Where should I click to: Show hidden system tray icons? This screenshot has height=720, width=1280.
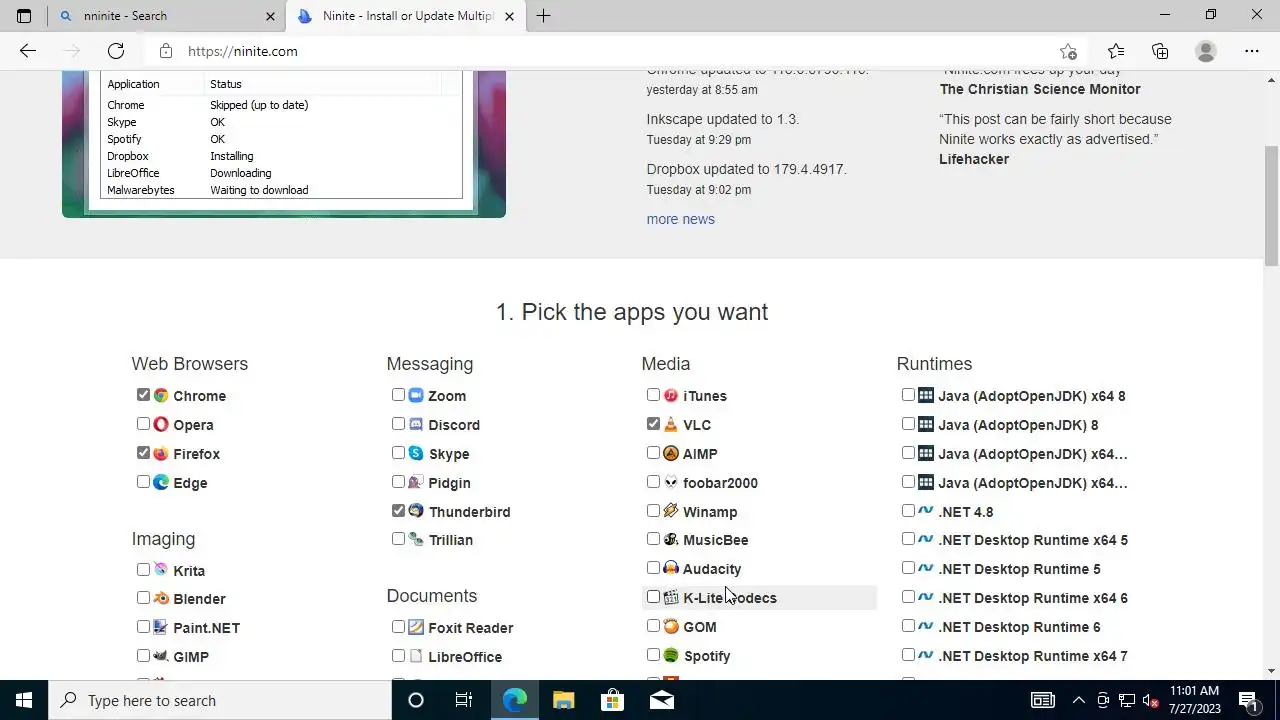tap(1079, 700)
